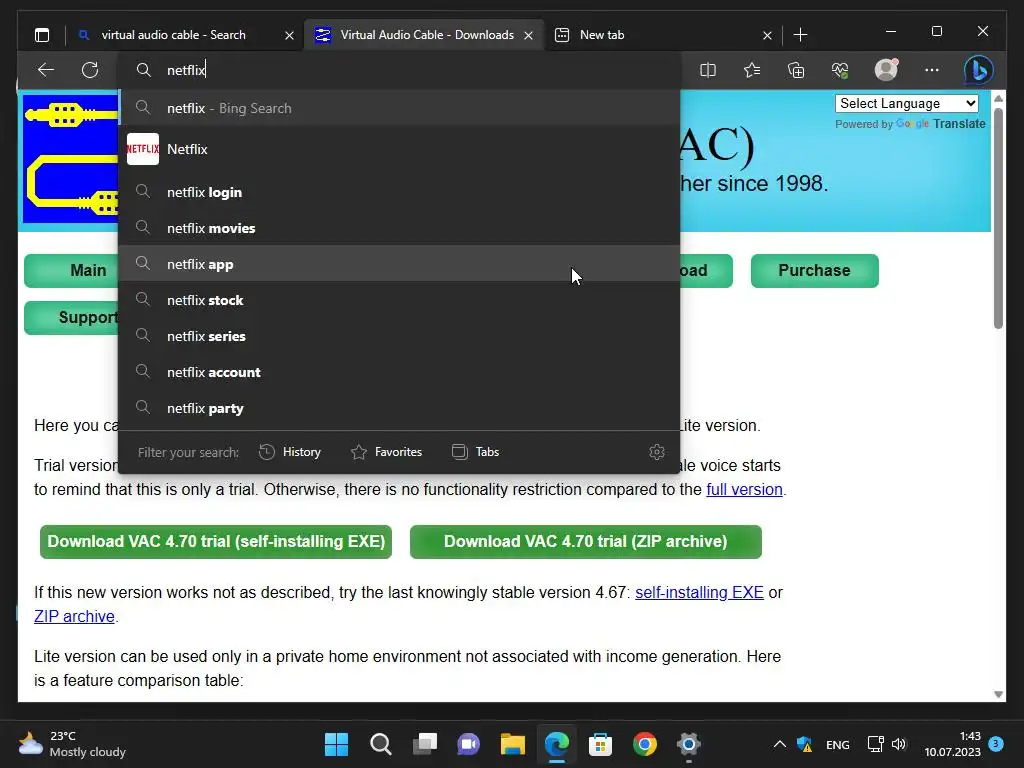
Task: Open the weather widget in taskbar
Action: point(72,744)
